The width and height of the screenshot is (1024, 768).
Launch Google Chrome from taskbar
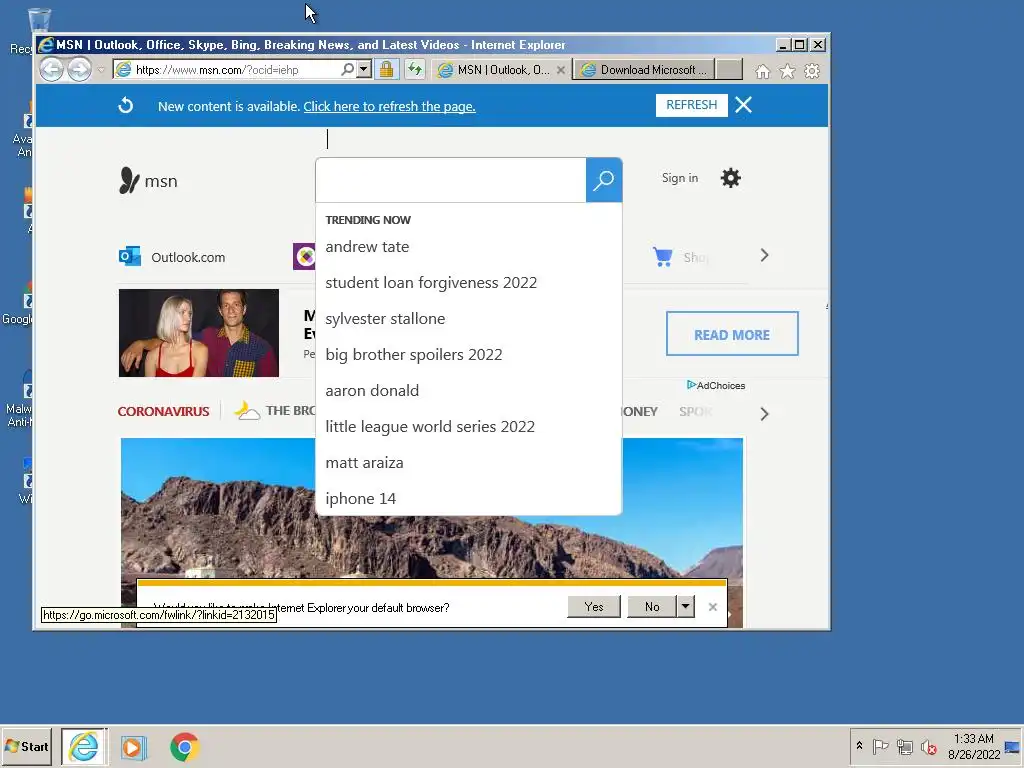(x=185, y=747)
